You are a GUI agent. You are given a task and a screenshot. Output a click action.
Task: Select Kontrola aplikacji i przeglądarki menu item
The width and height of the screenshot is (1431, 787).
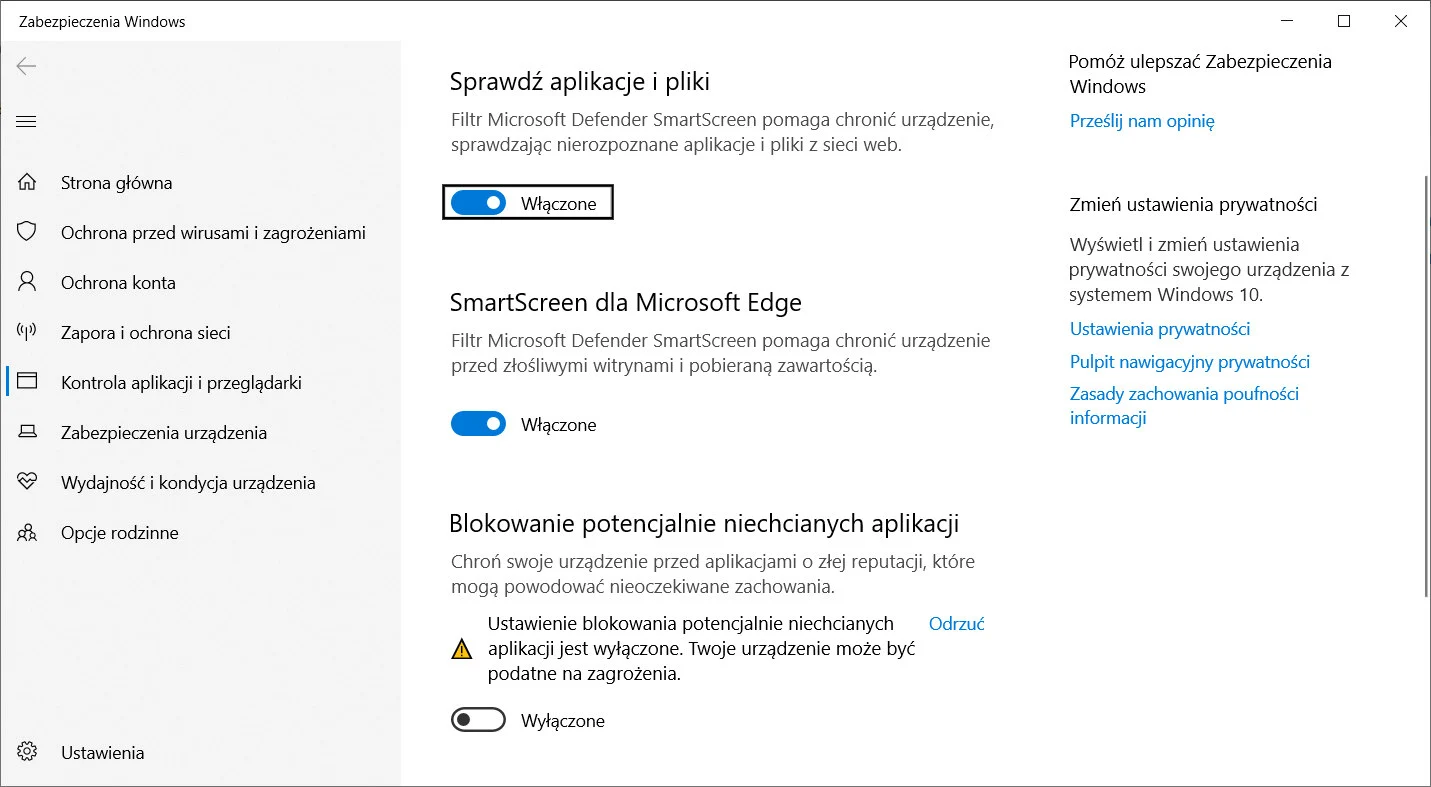tap(181, 382)
